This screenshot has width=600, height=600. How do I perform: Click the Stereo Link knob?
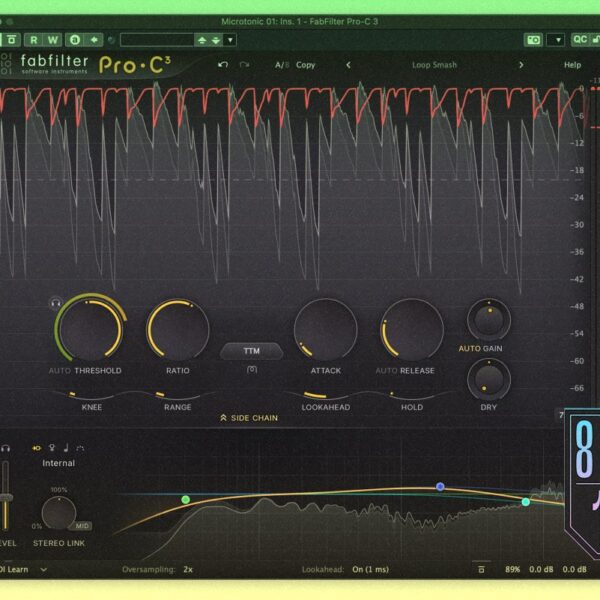(59, 513)
